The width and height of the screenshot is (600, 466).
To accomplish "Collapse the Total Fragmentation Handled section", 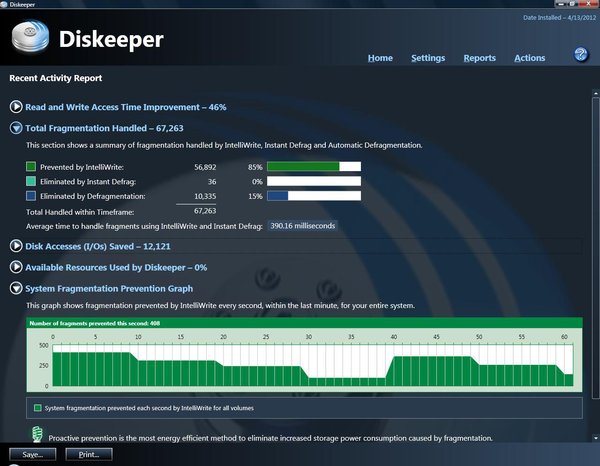I will pos(16,128).
